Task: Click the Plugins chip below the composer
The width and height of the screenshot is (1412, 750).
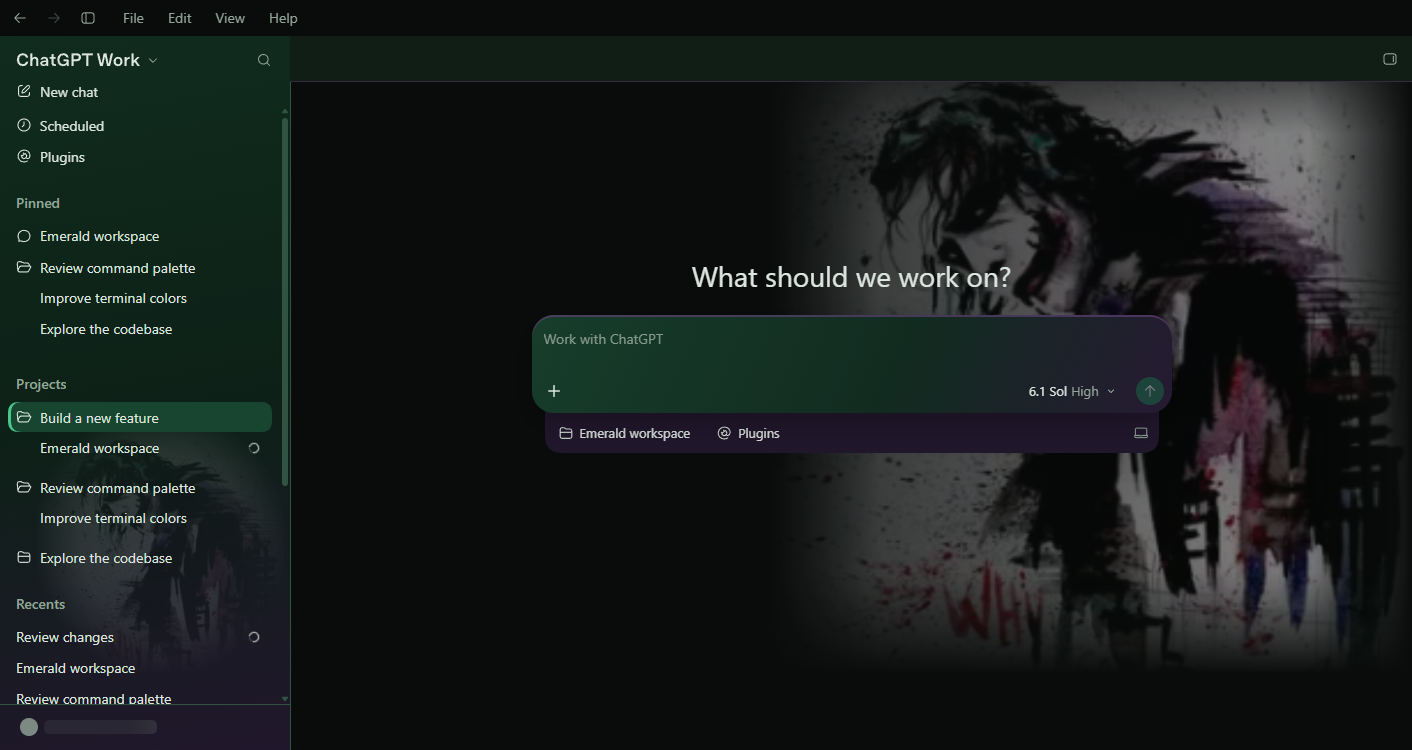Action: [749, 433]
